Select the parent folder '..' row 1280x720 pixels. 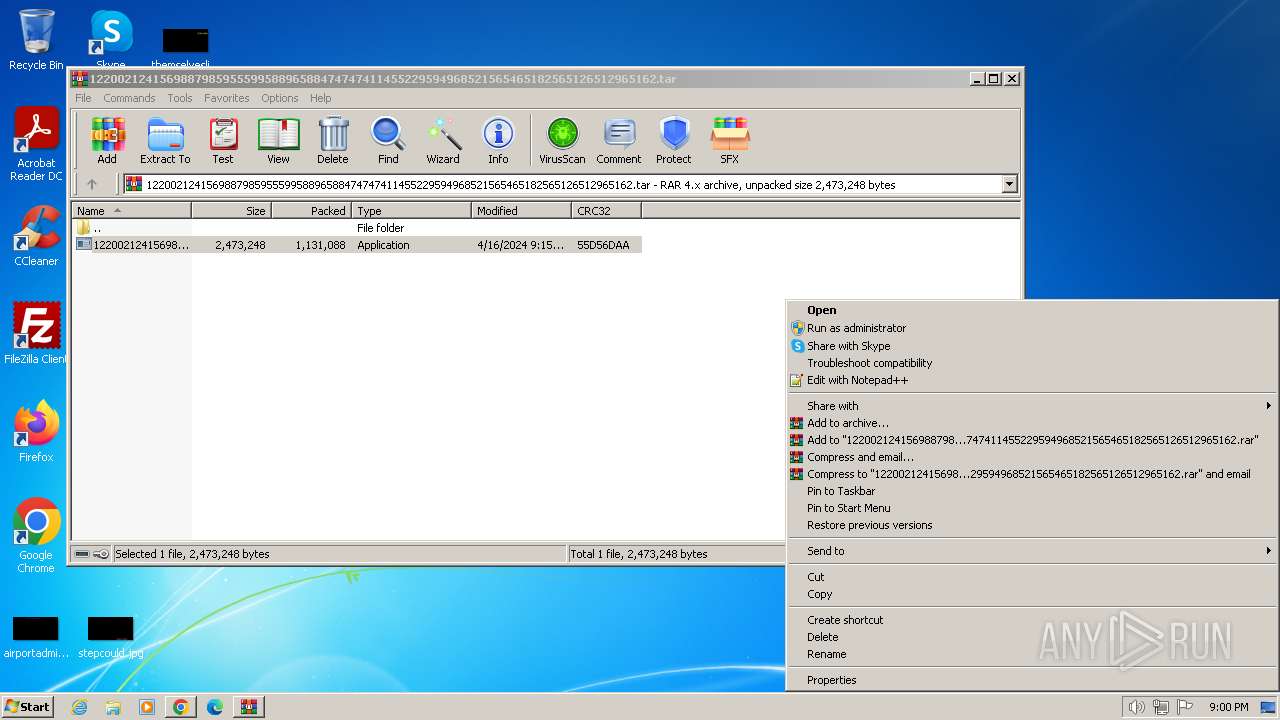tap(356, 228)
